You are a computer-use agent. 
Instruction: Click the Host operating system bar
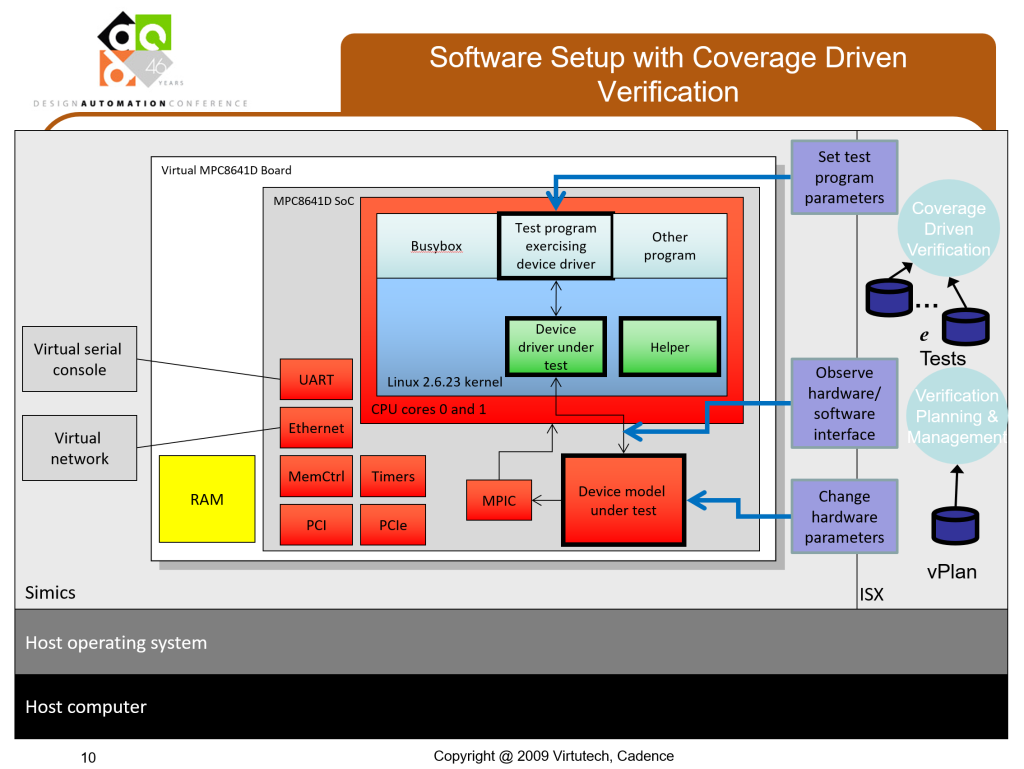(511, 642)
